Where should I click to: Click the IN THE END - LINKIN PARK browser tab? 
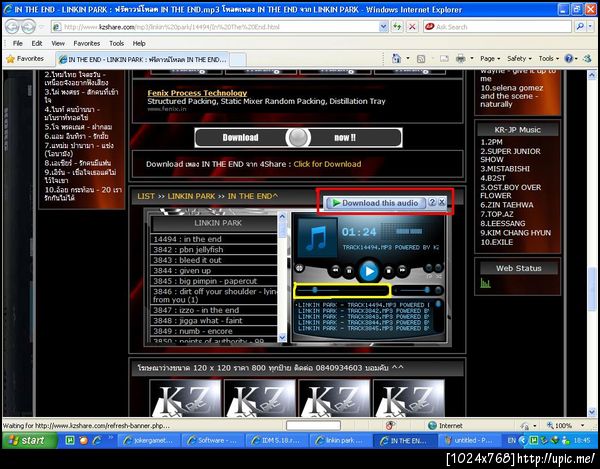pos(142,59)
